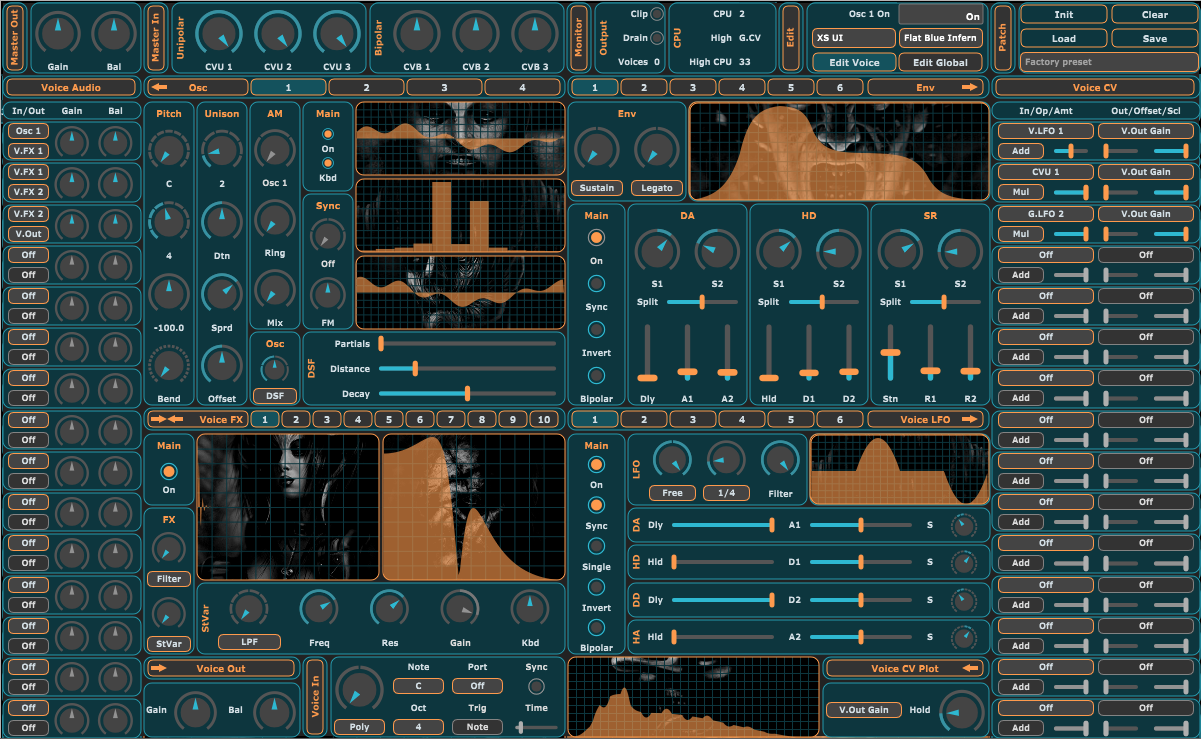Open the XS UI dropdown
The height and width of the screenshot is (739, 1201).
853,38
